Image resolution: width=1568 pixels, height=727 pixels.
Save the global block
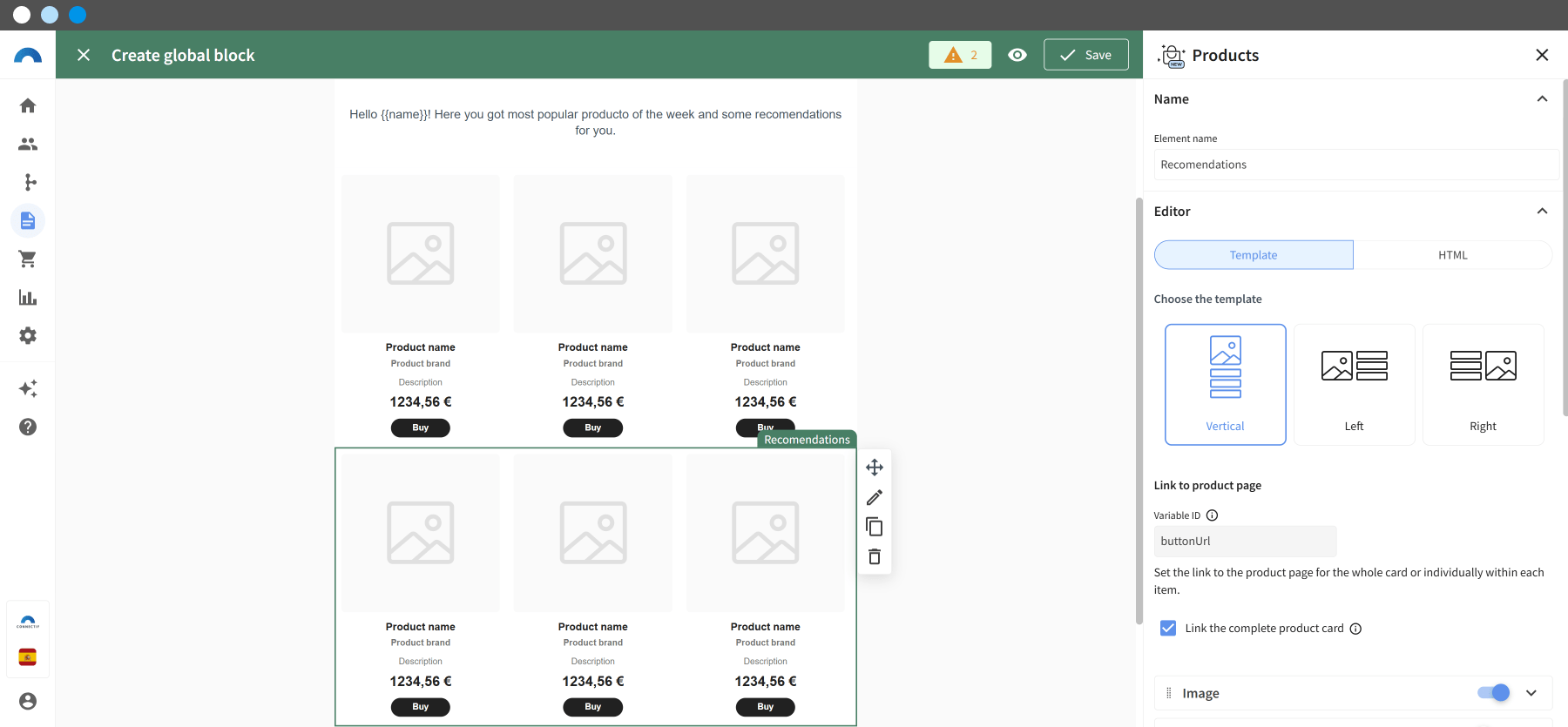tap(1086, 55)
